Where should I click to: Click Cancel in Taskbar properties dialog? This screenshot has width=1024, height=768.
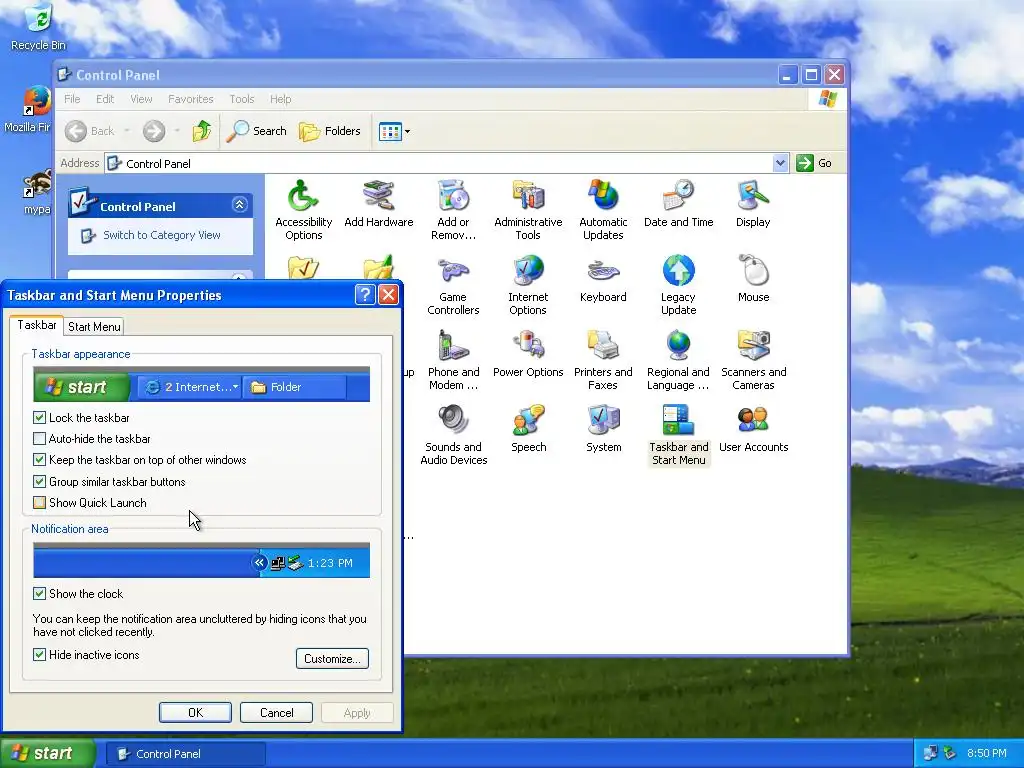click(x=276, y=712)
